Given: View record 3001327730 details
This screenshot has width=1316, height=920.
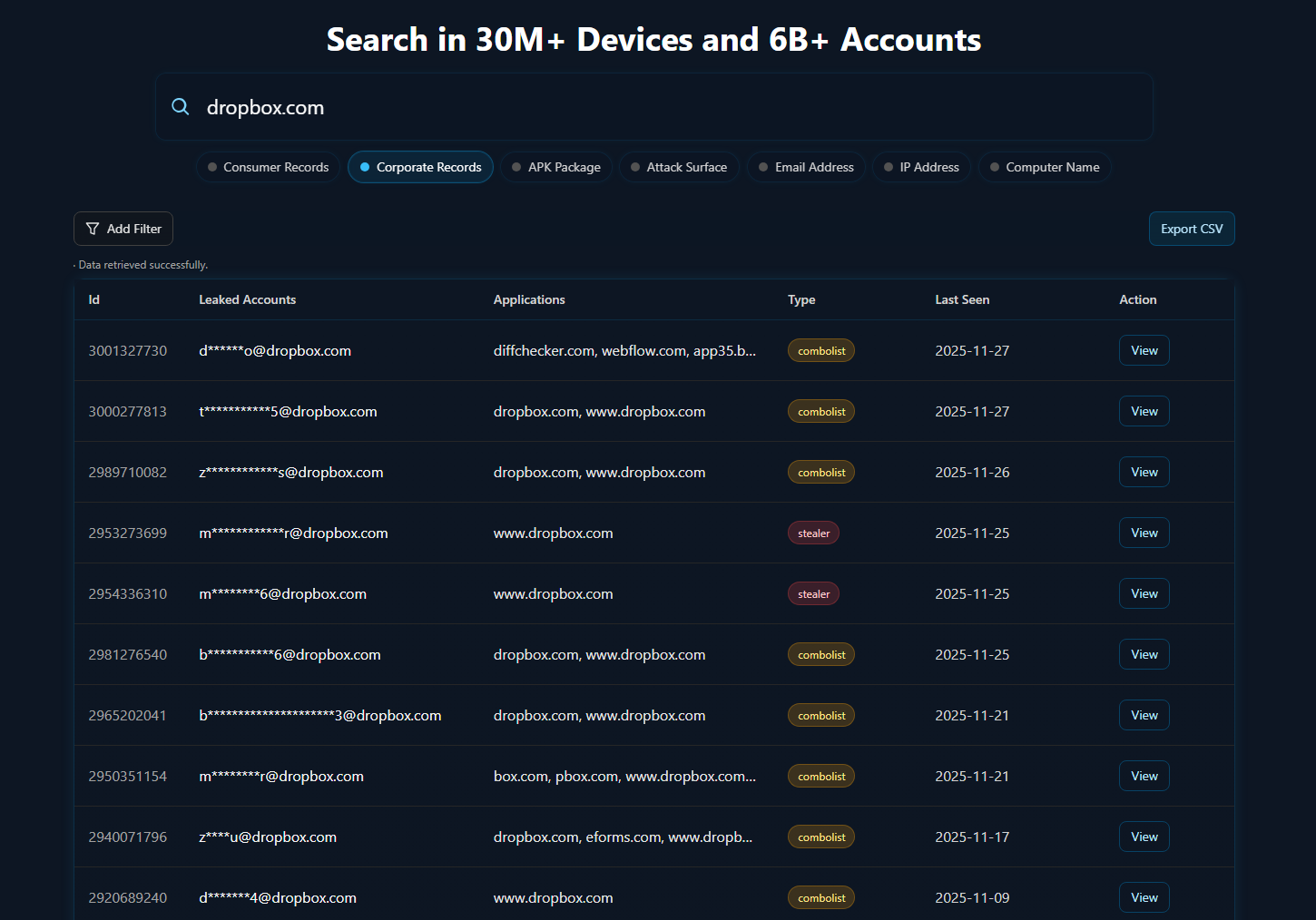Looking at the screenshot, I should pyautogui.click(x=1144, y=350).
